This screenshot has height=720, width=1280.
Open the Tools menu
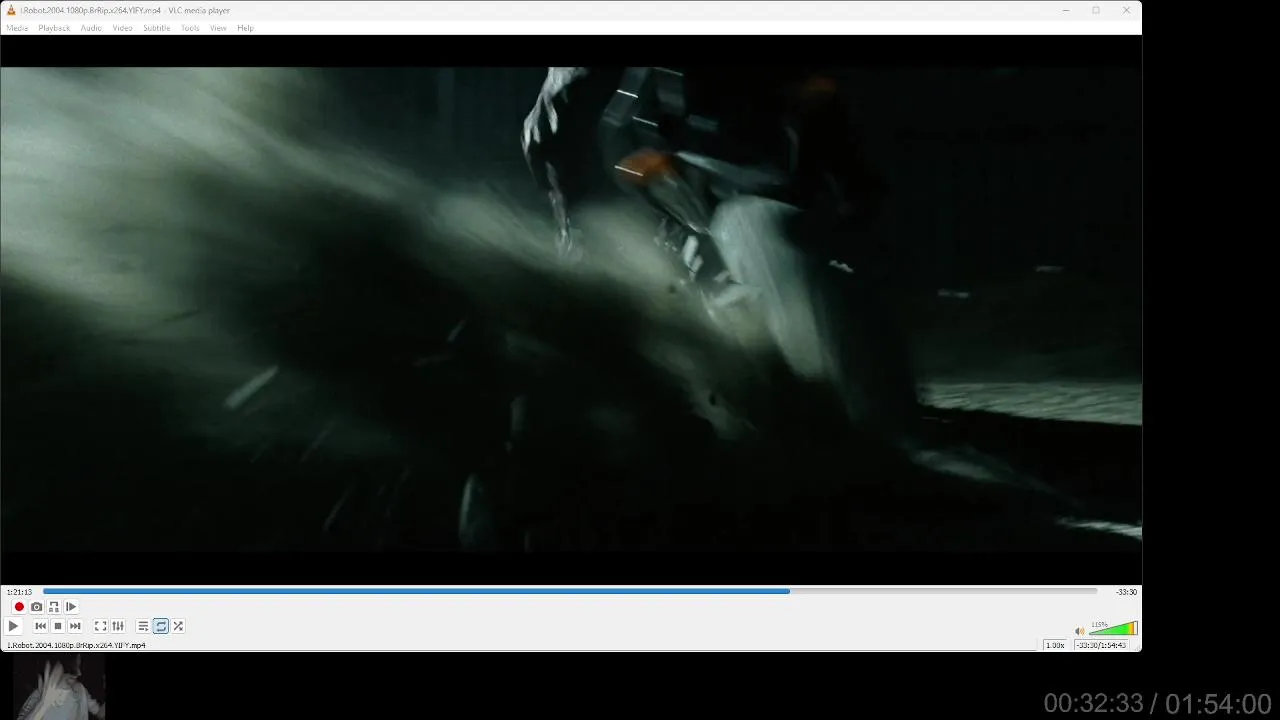(x=190, y=28)
